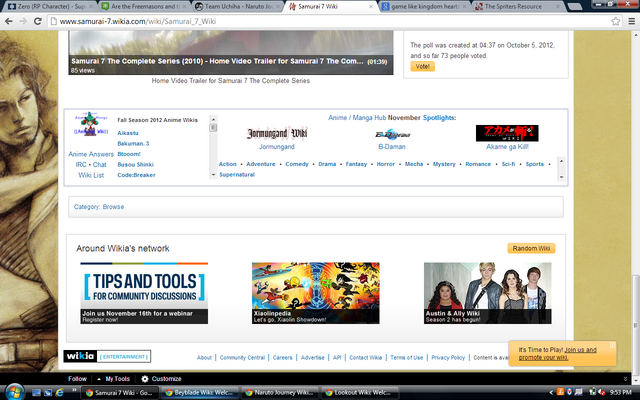This screenshot has height=400, width=640.
Task: Click the Jormungand Wiki logo
Action: coord(277,133)
